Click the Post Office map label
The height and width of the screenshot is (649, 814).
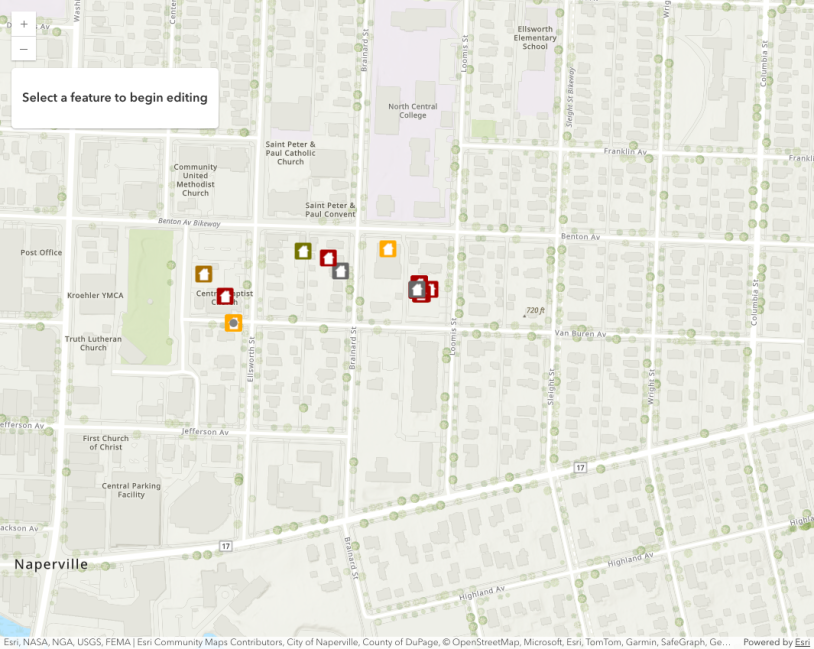(x=41, y=252)
